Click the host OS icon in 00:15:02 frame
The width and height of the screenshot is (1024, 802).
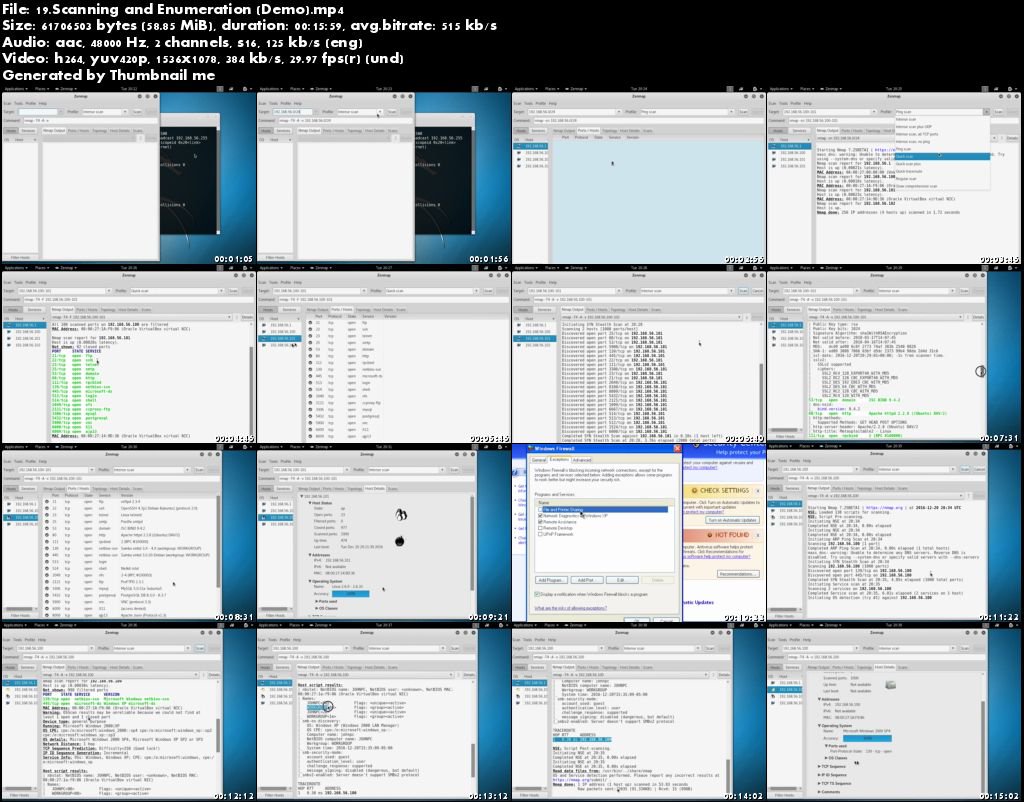point(890,685)
